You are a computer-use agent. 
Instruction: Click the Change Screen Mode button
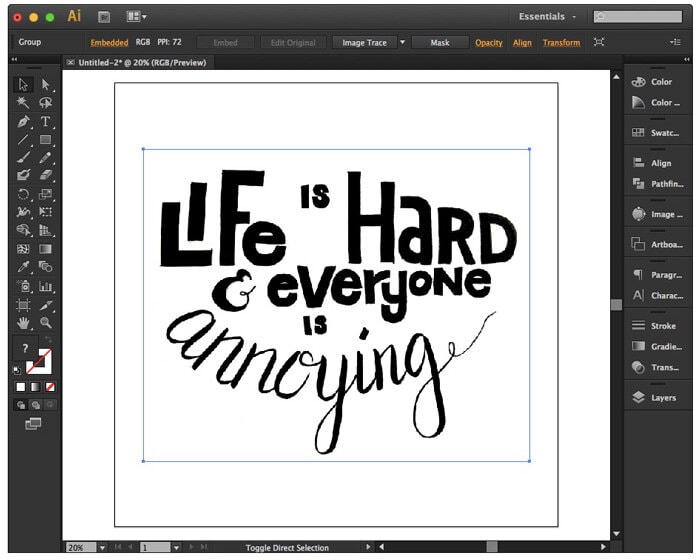(33, 423)
